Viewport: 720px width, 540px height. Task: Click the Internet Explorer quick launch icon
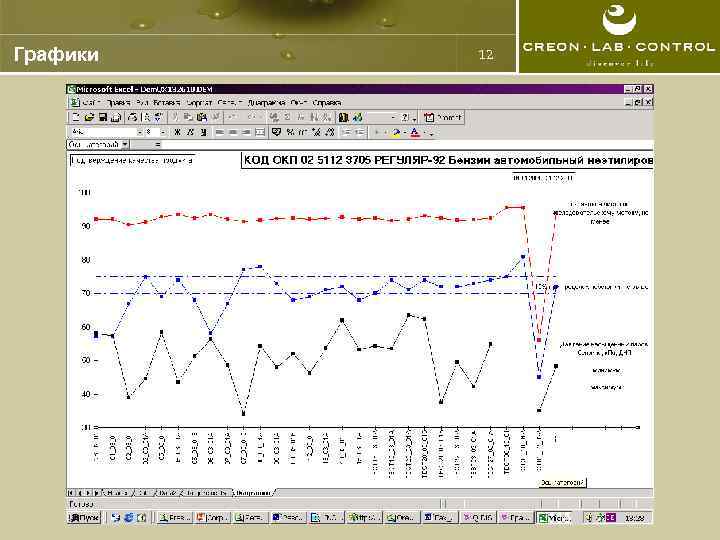coord(129,518)
